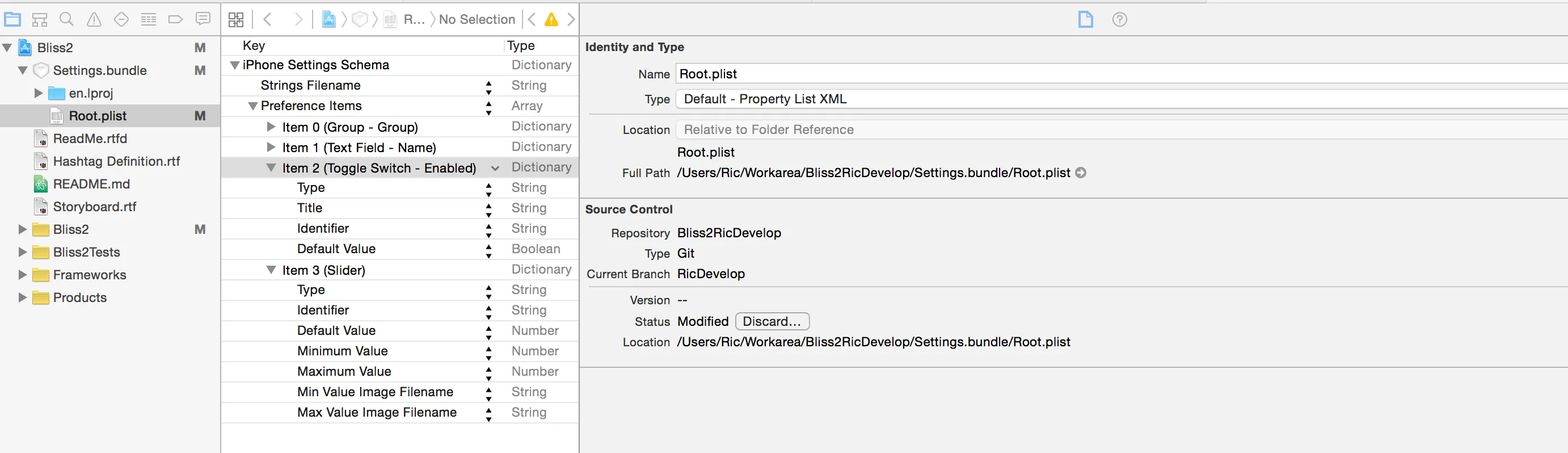Open the Report navigator speech-bubble icon

(x=203, y=19)
